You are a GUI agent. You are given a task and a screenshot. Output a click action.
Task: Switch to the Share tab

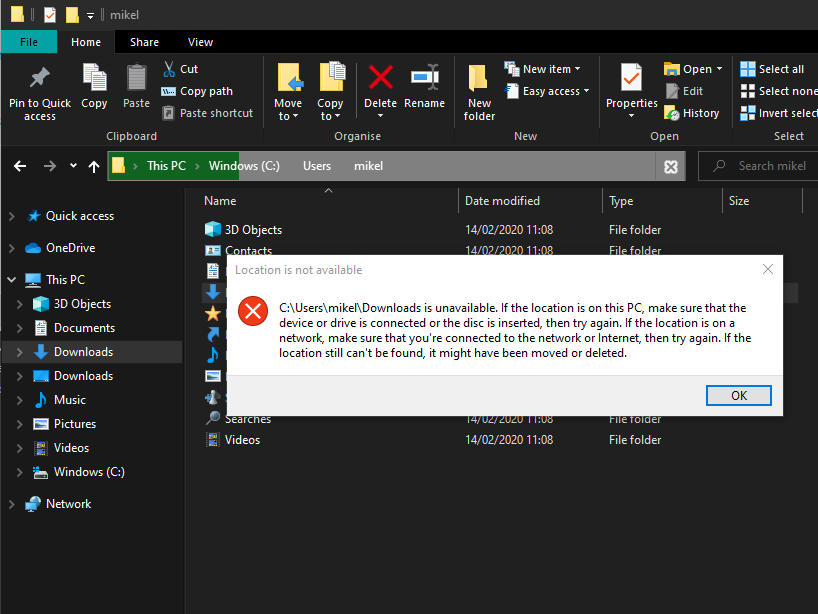pyautogui.click(x=145, y=42)
